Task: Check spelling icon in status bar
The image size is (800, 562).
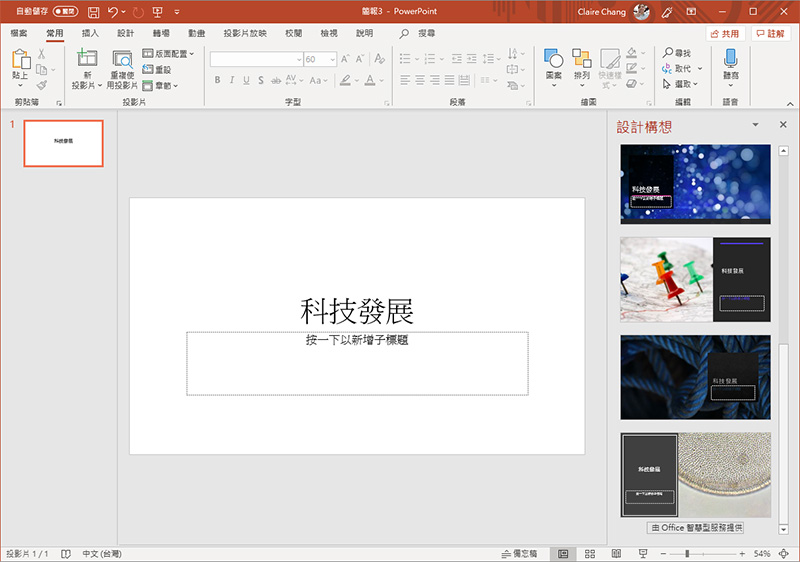Action: point(66,554)
